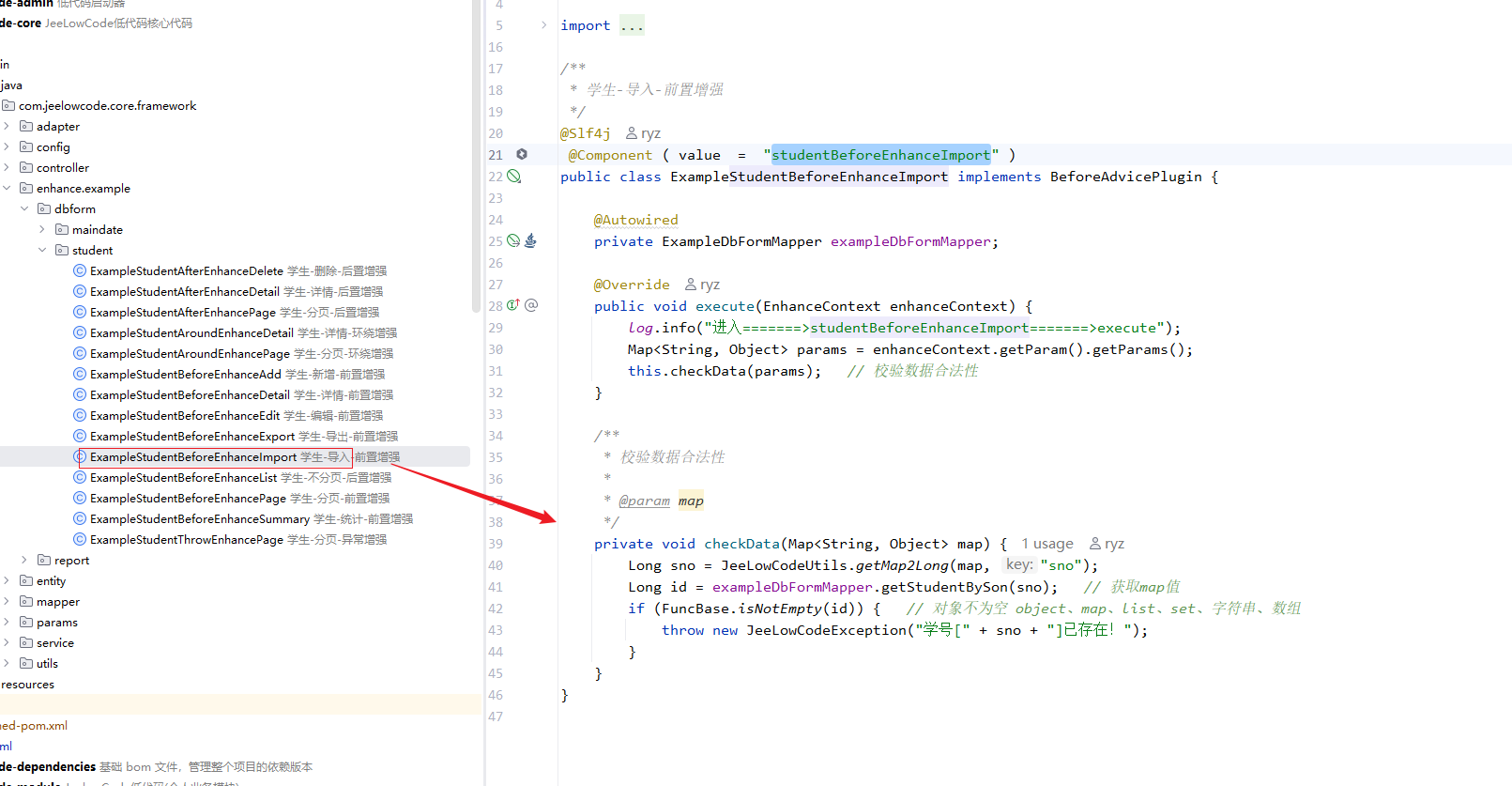Click class icon of ExampleStudentBeforeEnhancePage
This screenshot has height=786, width=1512.
tap(80, 498)
